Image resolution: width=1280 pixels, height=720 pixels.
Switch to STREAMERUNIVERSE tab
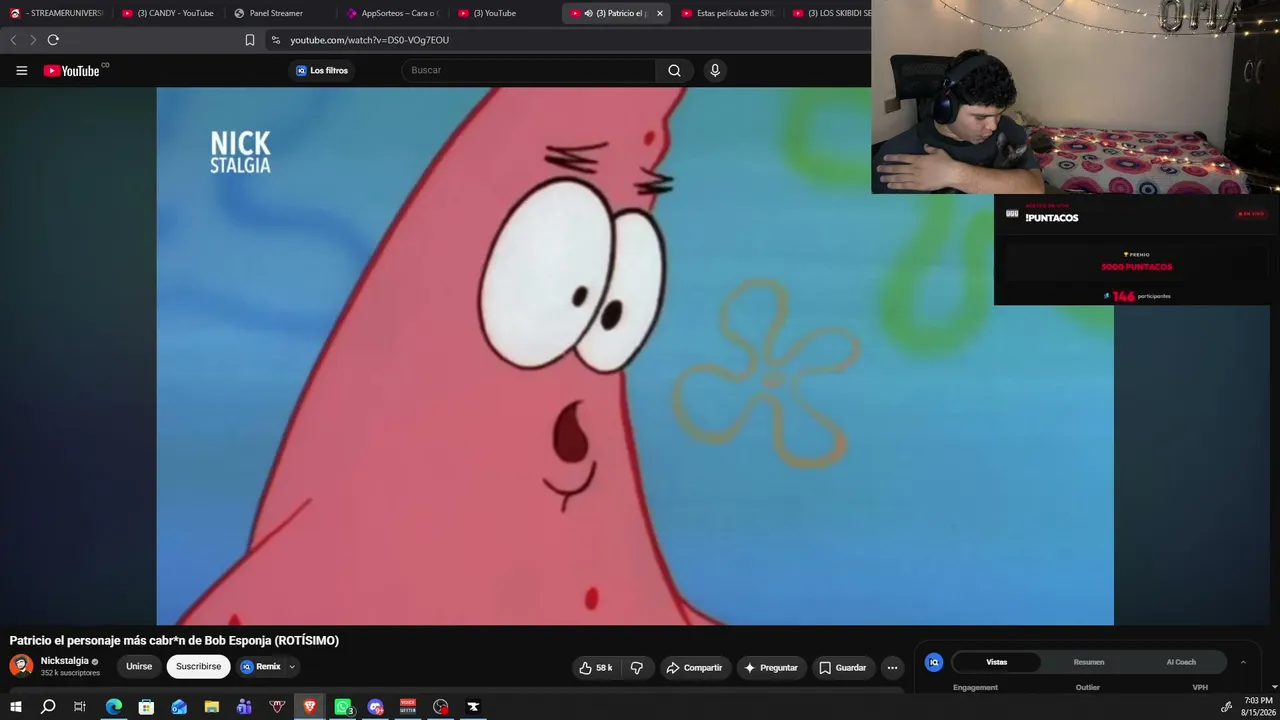(56, 13)
